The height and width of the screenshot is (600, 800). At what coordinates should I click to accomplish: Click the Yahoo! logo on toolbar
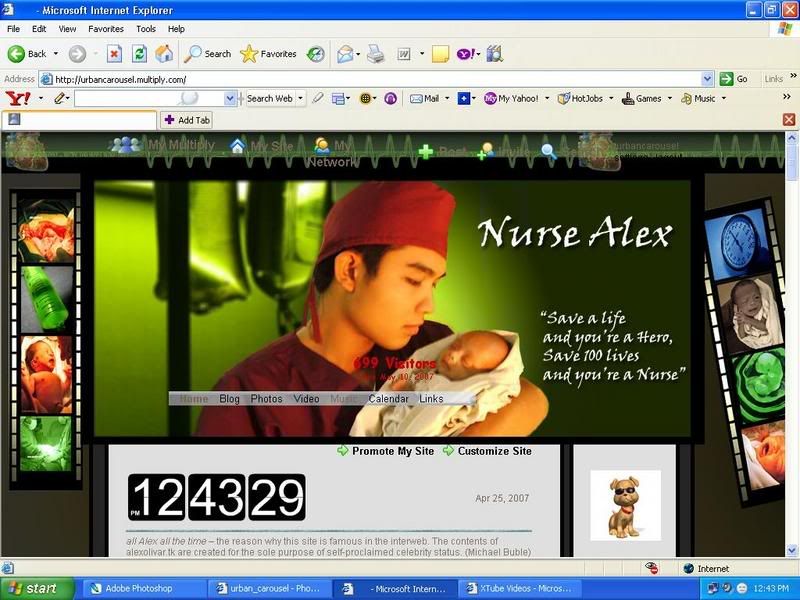click(x=18, y=98)
